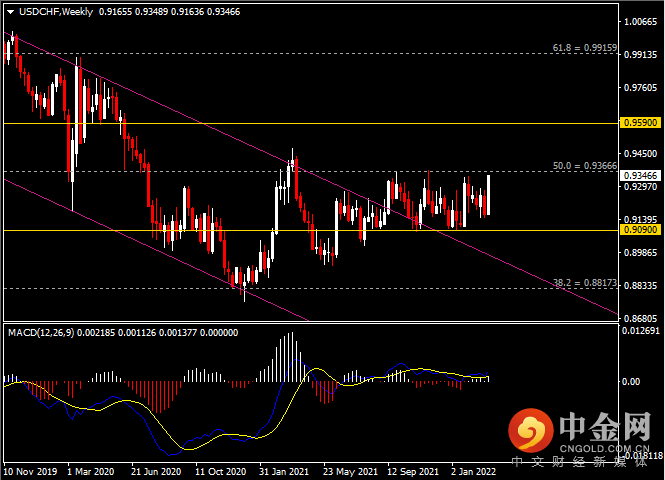Click the 21 Jun 2020 date marker
The width and height of the screenshot is (665, 480).
pyautogui.click(x=156, y=472)
